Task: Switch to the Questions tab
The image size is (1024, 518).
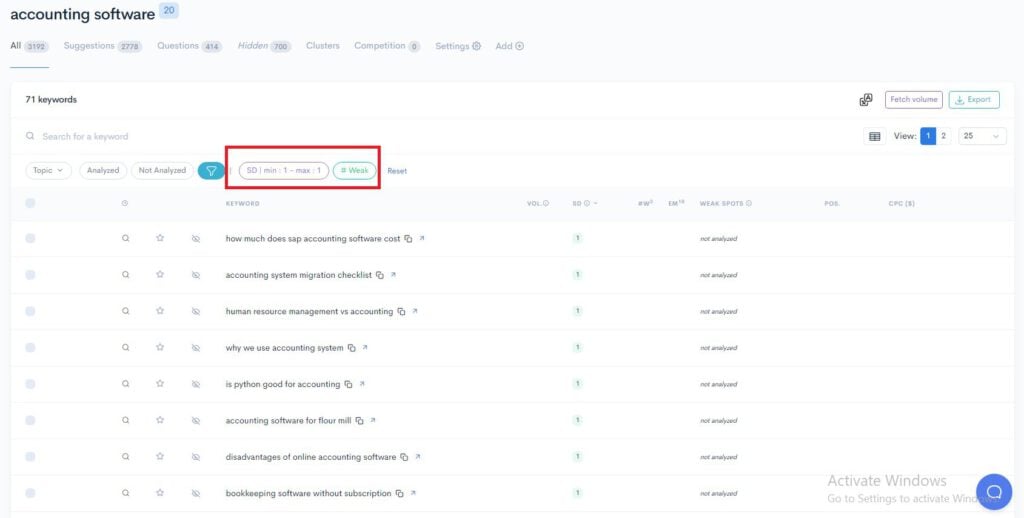Action: pos(189,46)
